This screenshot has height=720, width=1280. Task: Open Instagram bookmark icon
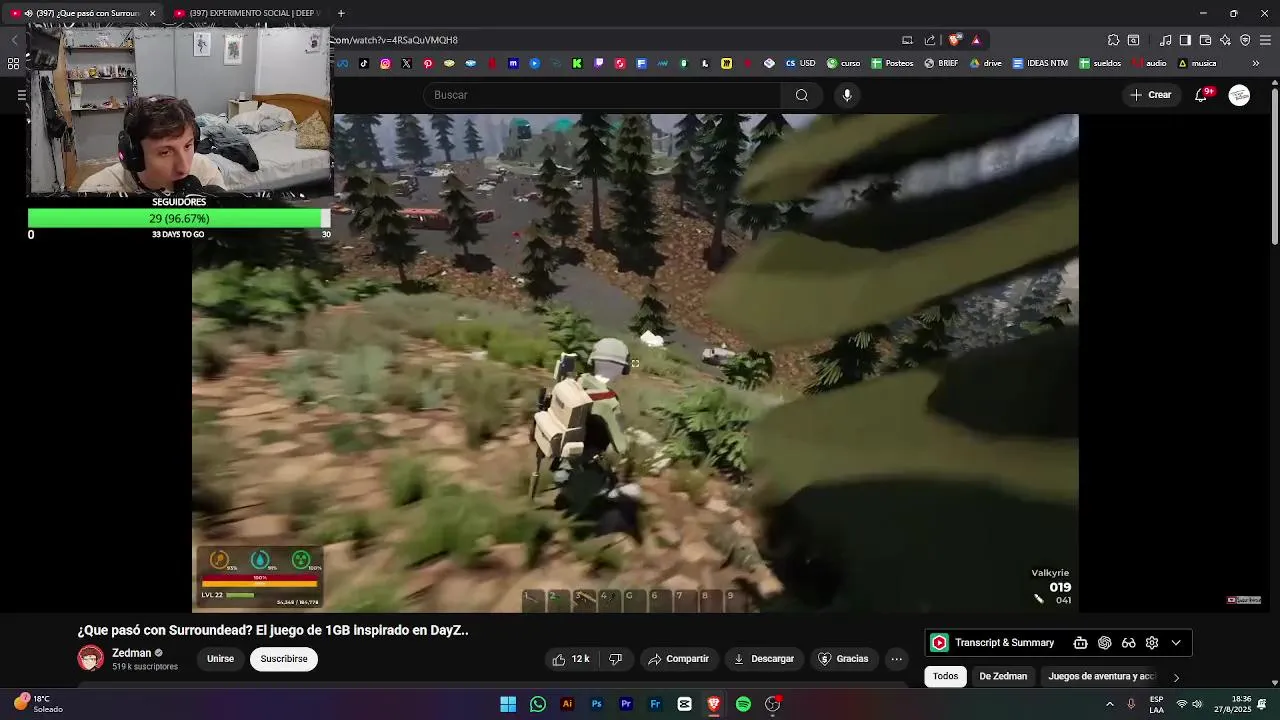385,63
